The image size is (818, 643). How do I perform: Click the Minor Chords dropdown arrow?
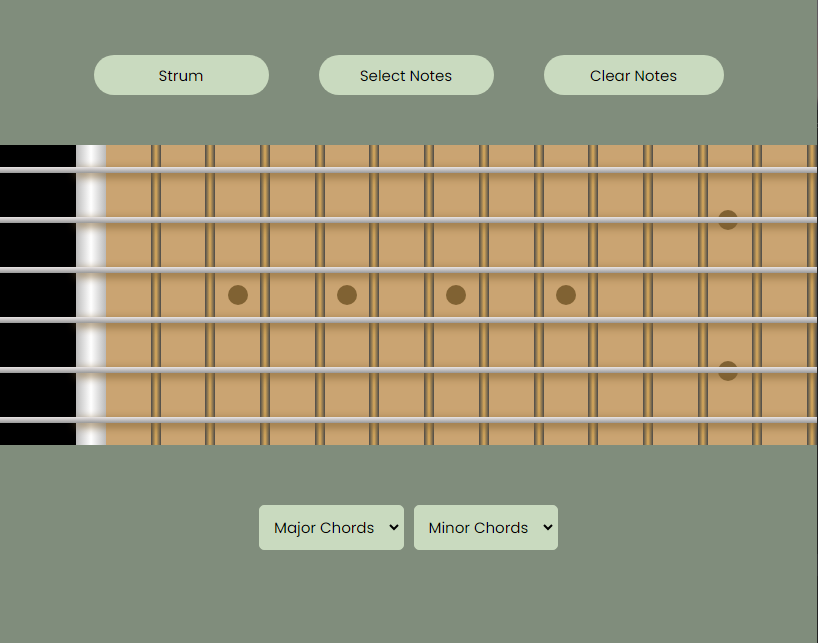point(548,527)
